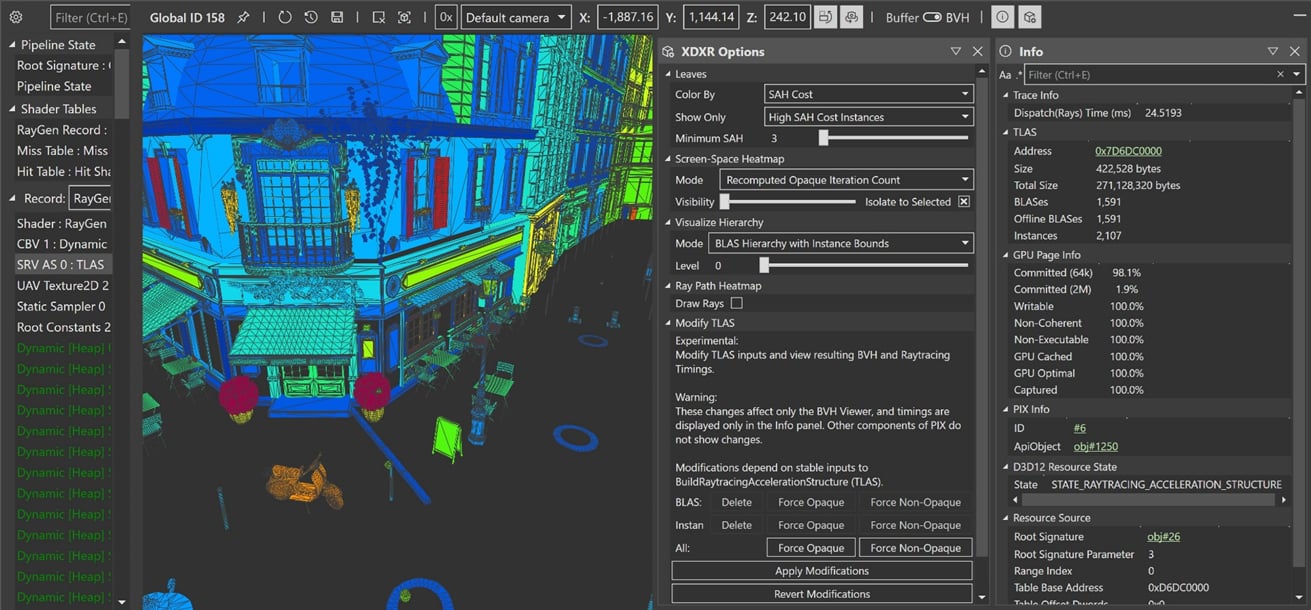1311x610 pixels.
Task: Open the Visualize Hierarchy Mode dropdown
Action: click(x=840, y=243)
